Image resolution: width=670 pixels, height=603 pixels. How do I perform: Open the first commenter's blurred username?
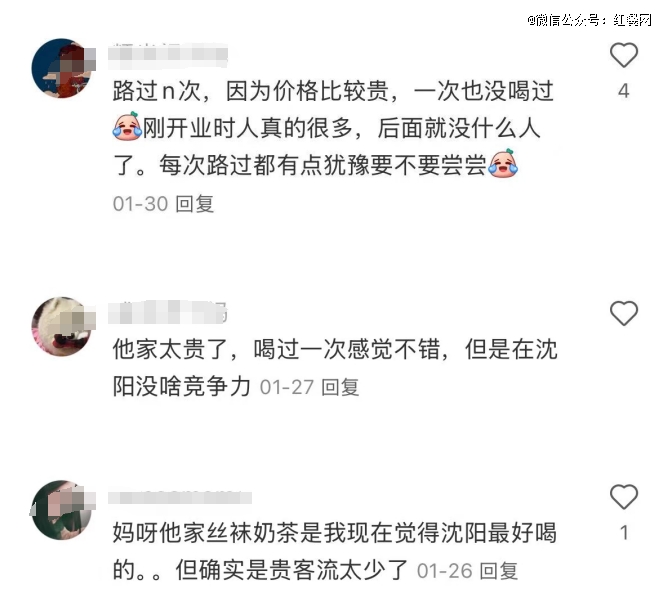click(168, 56)
